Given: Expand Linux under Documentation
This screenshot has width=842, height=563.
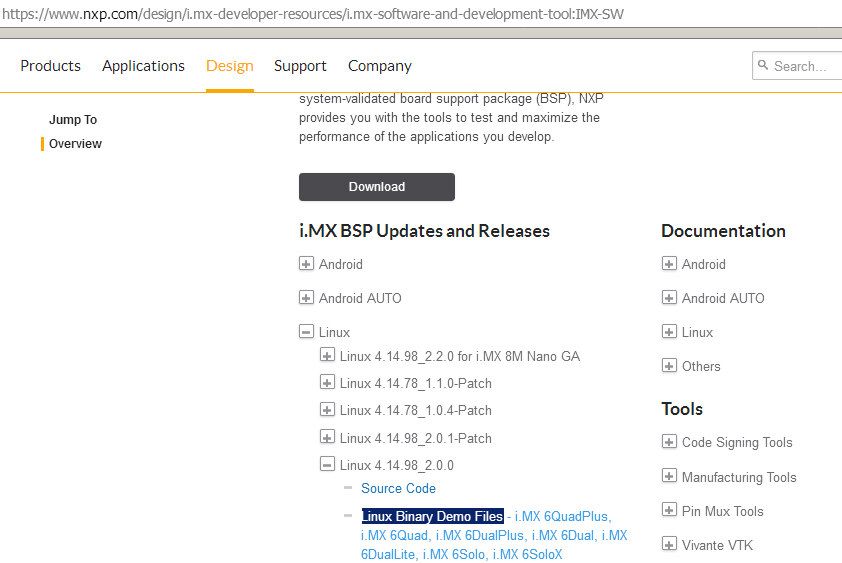Looking at the screenshot, I should [669, 332].
